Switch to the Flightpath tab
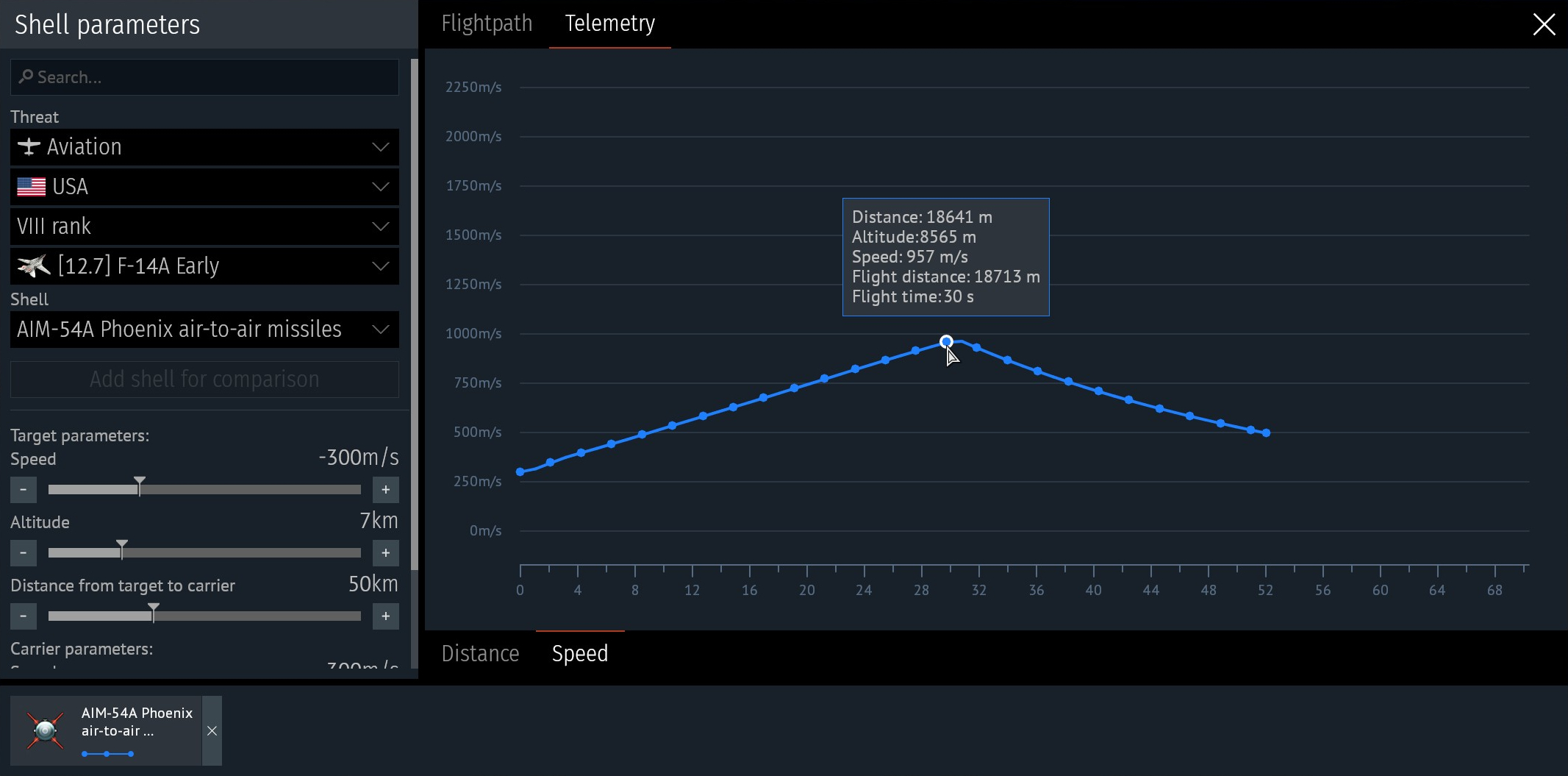 pos(487,24)
